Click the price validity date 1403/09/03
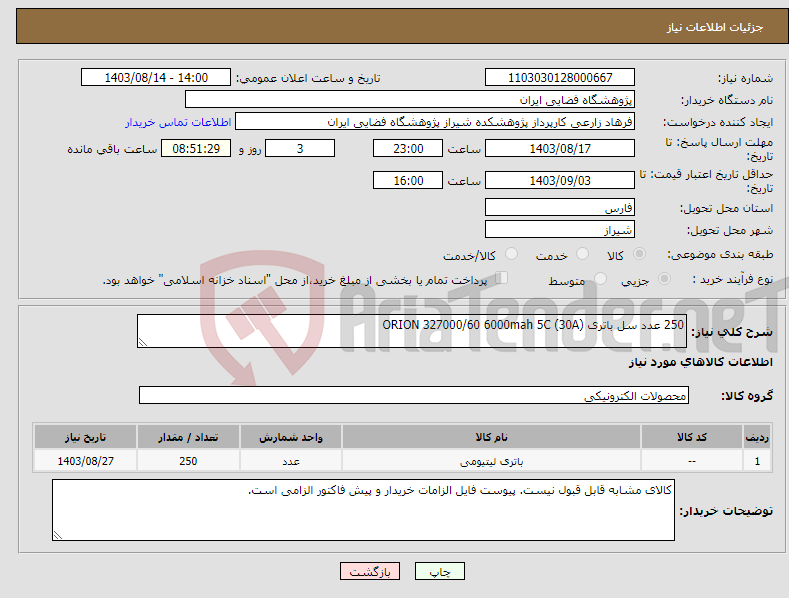Image resolution: width=789 pixels, height=598 pixels. [x=560, y=180]
